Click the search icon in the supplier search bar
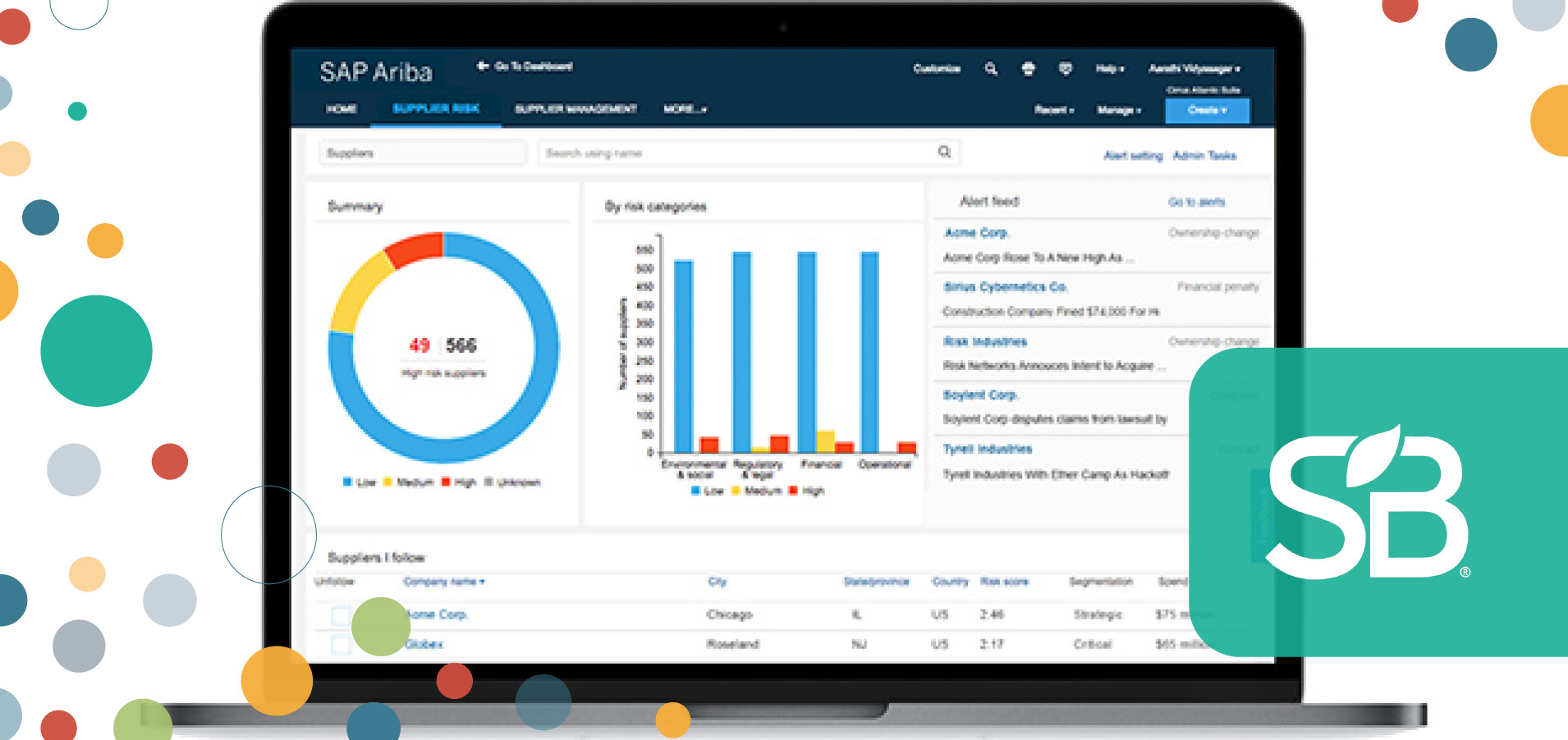Image resolution: width=1568 pixels, height=740 pixels. [x=942, y=152]
